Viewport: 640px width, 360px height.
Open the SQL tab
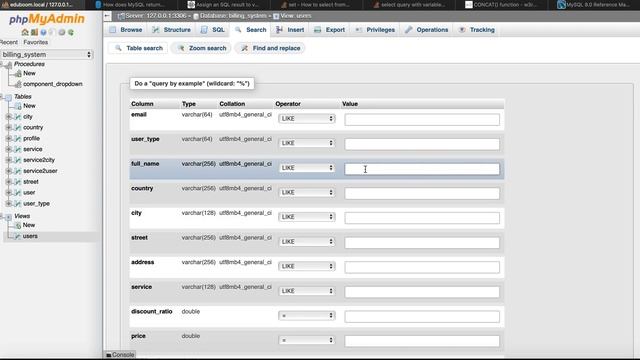[213, 30]
